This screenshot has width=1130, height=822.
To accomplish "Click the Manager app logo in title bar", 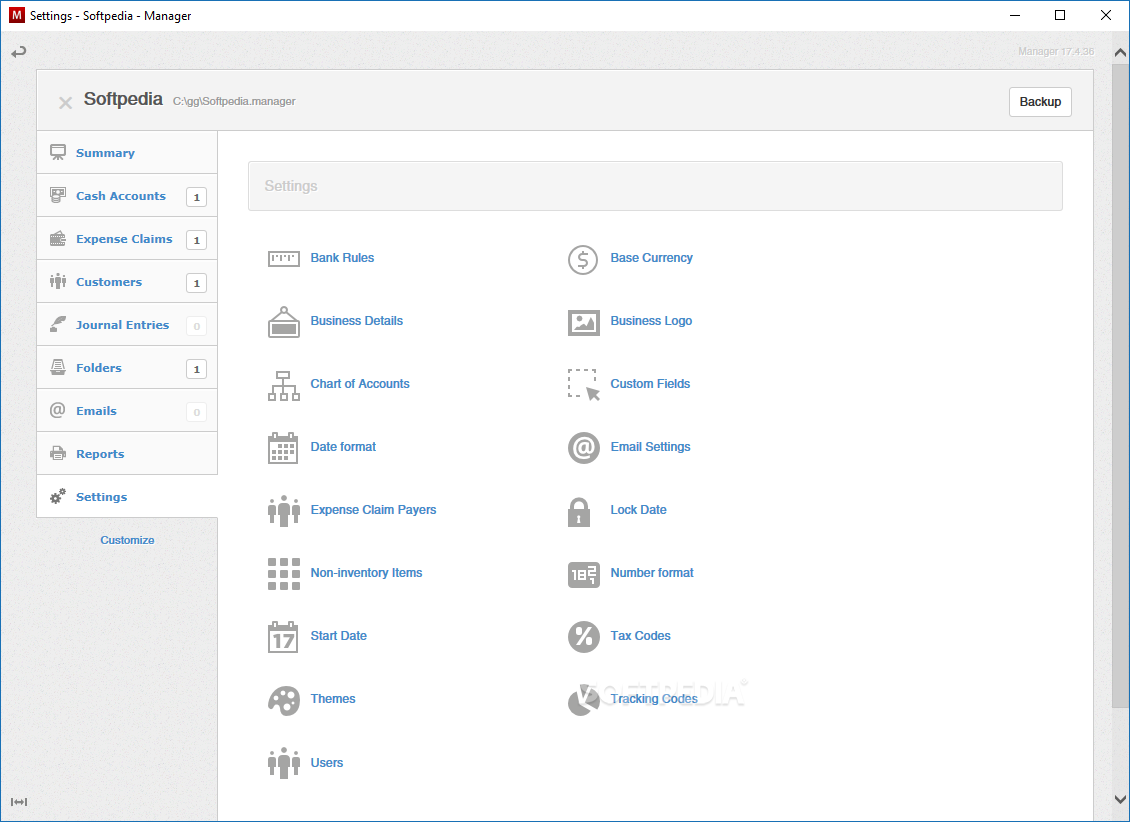I will [x=16, y=15].
